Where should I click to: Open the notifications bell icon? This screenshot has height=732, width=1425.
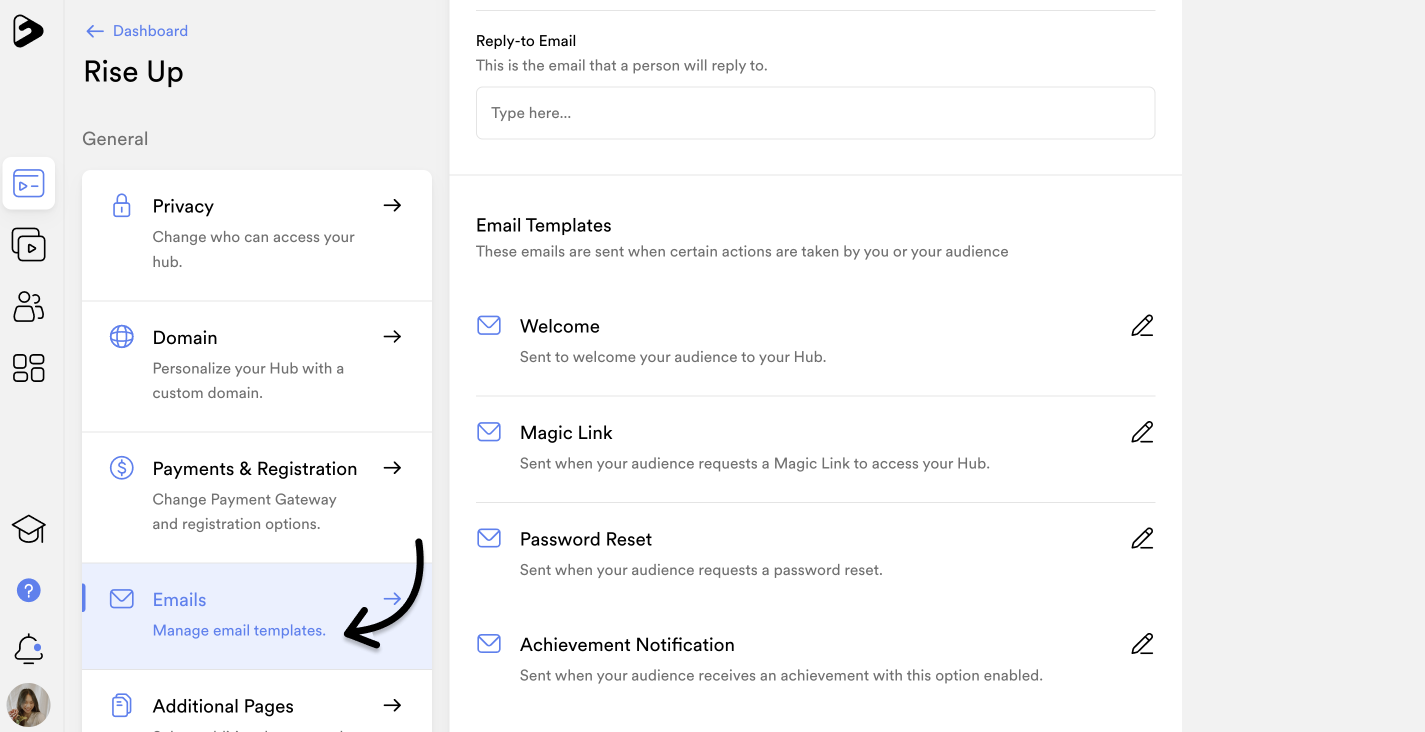(29, 650)
